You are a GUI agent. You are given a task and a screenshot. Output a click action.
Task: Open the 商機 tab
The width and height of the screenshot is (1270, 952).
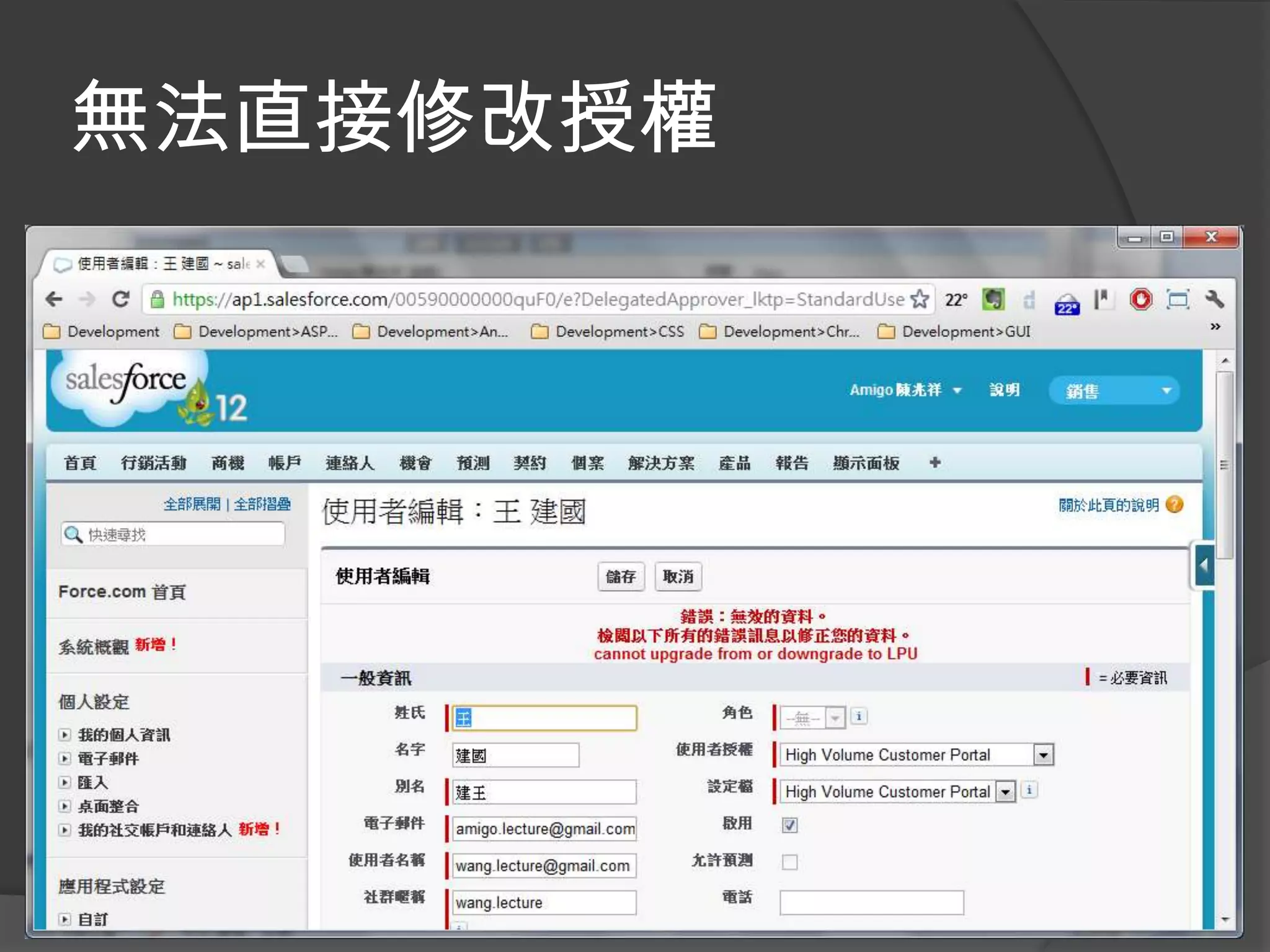click(228, 463)
